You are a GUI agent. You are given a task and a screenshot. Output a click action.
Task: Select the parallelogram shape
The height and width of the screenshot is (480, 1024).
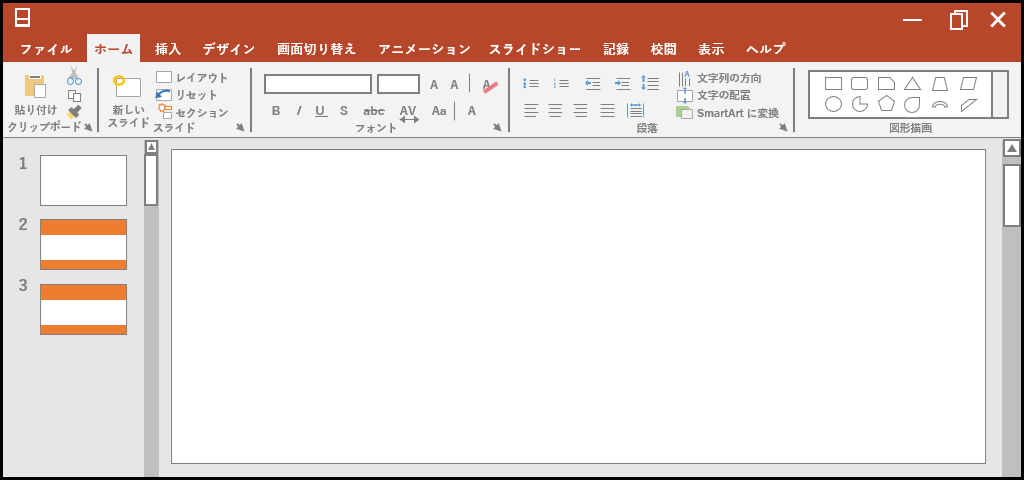[969, 84]
